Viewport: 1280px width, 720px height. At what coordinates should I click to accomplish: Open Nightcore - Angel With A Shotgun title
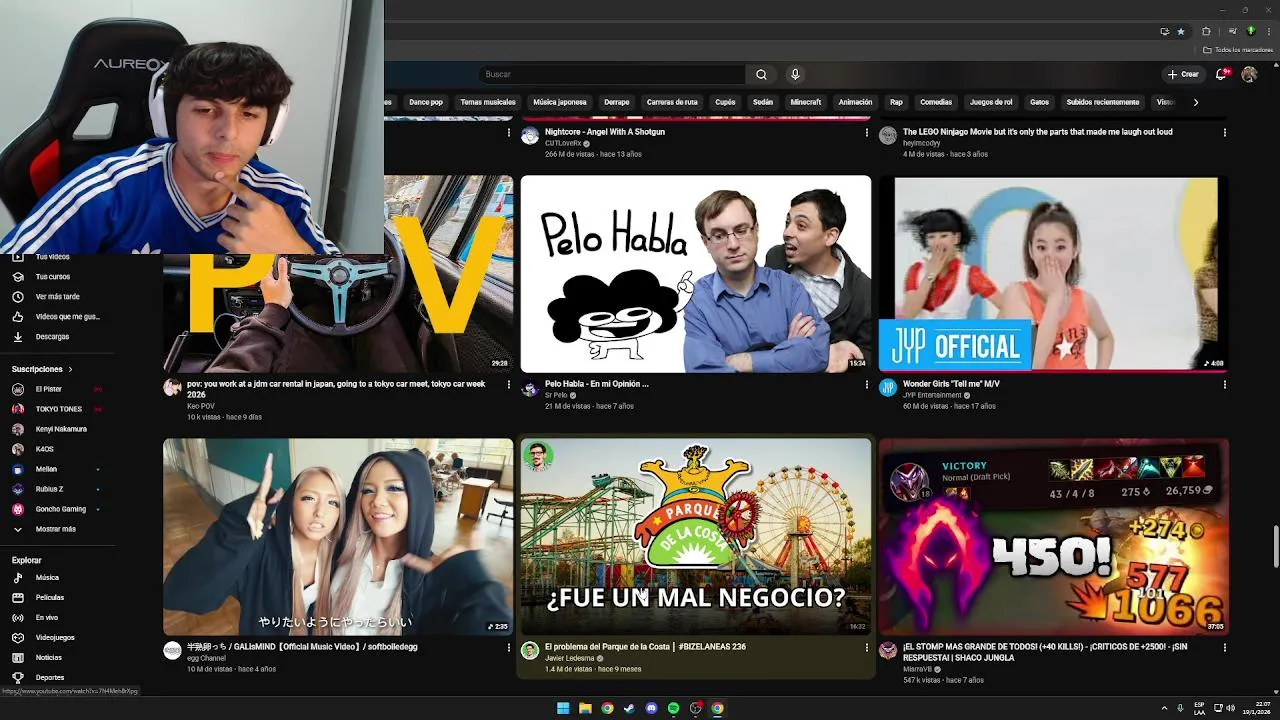(x=605, y=132)
